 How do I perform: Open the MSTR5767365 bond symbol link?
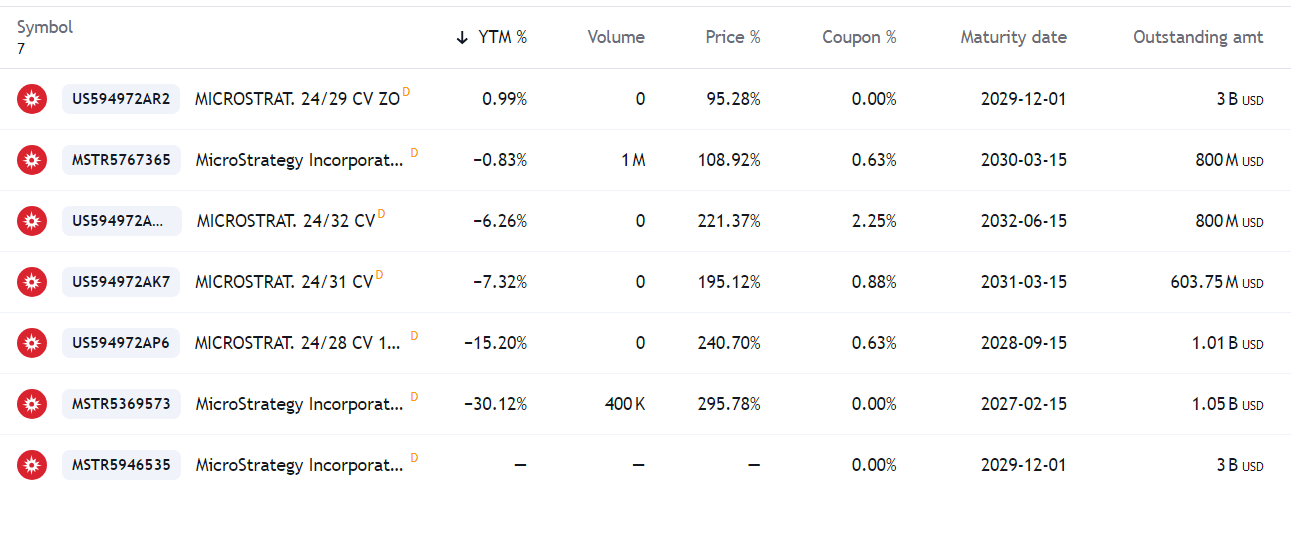121,160
